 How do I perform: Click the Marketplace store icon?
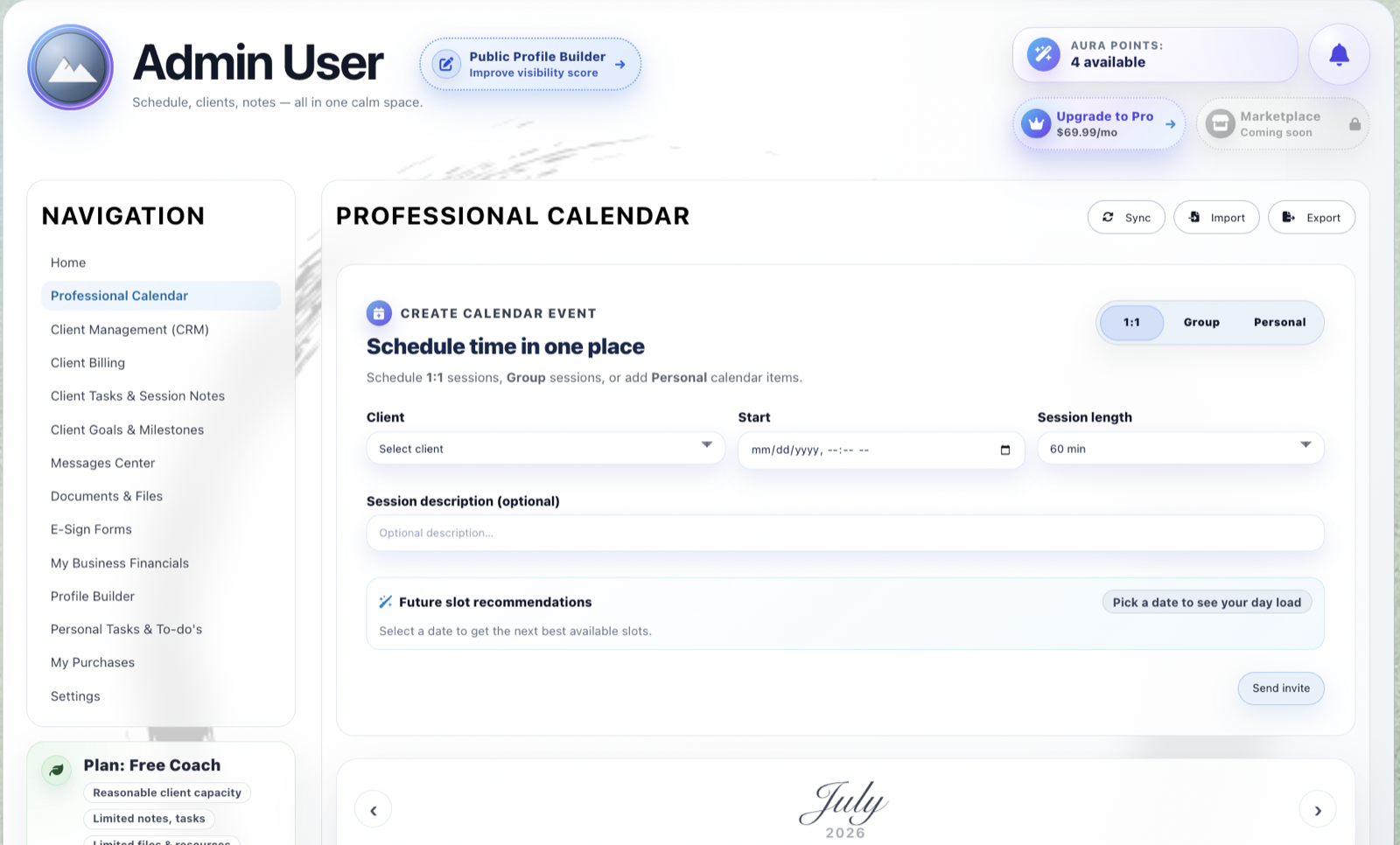pos(1220,123)
